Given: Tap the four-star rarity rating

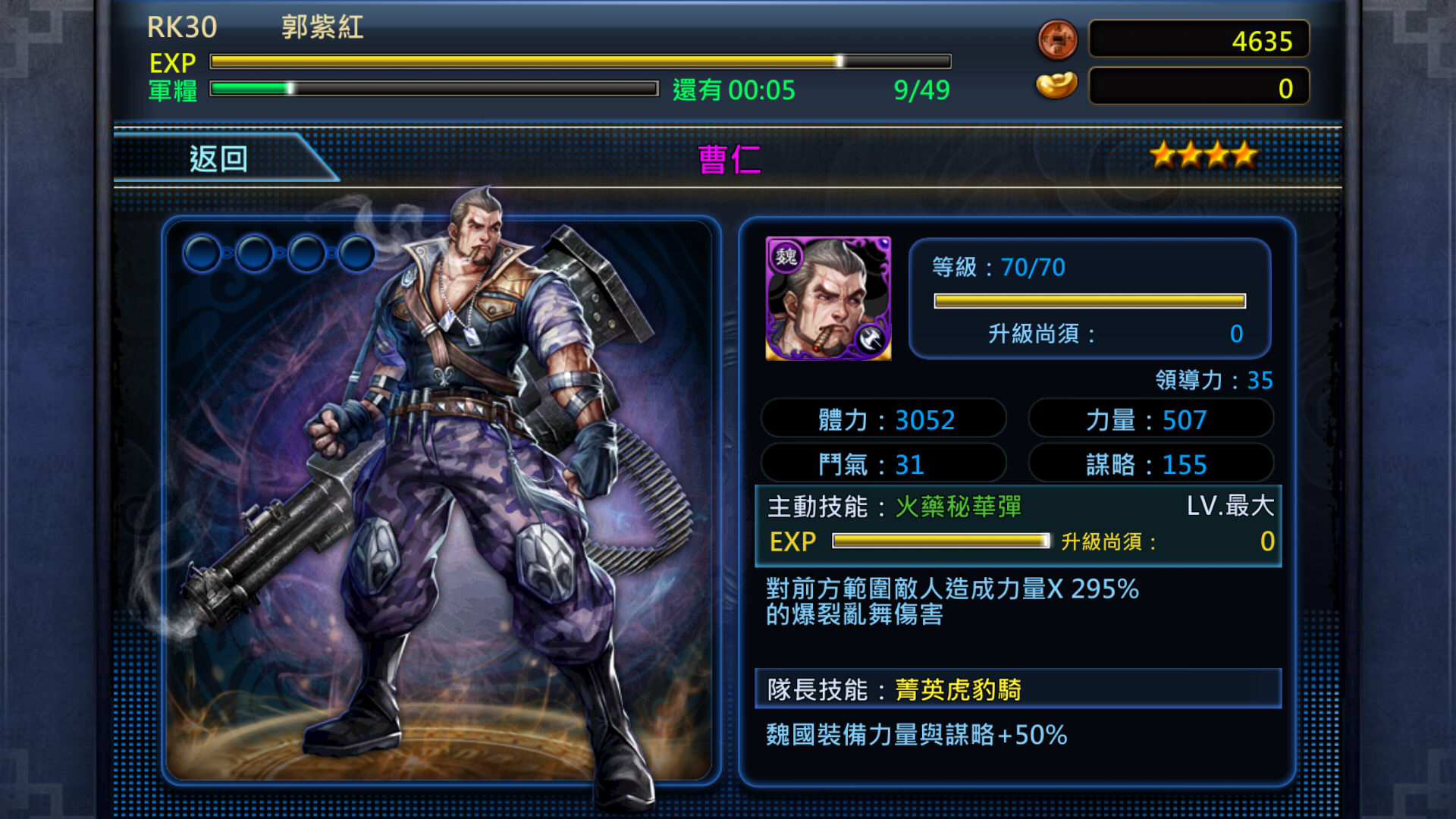Looking at the screenshot, I should pos(1203,155).
